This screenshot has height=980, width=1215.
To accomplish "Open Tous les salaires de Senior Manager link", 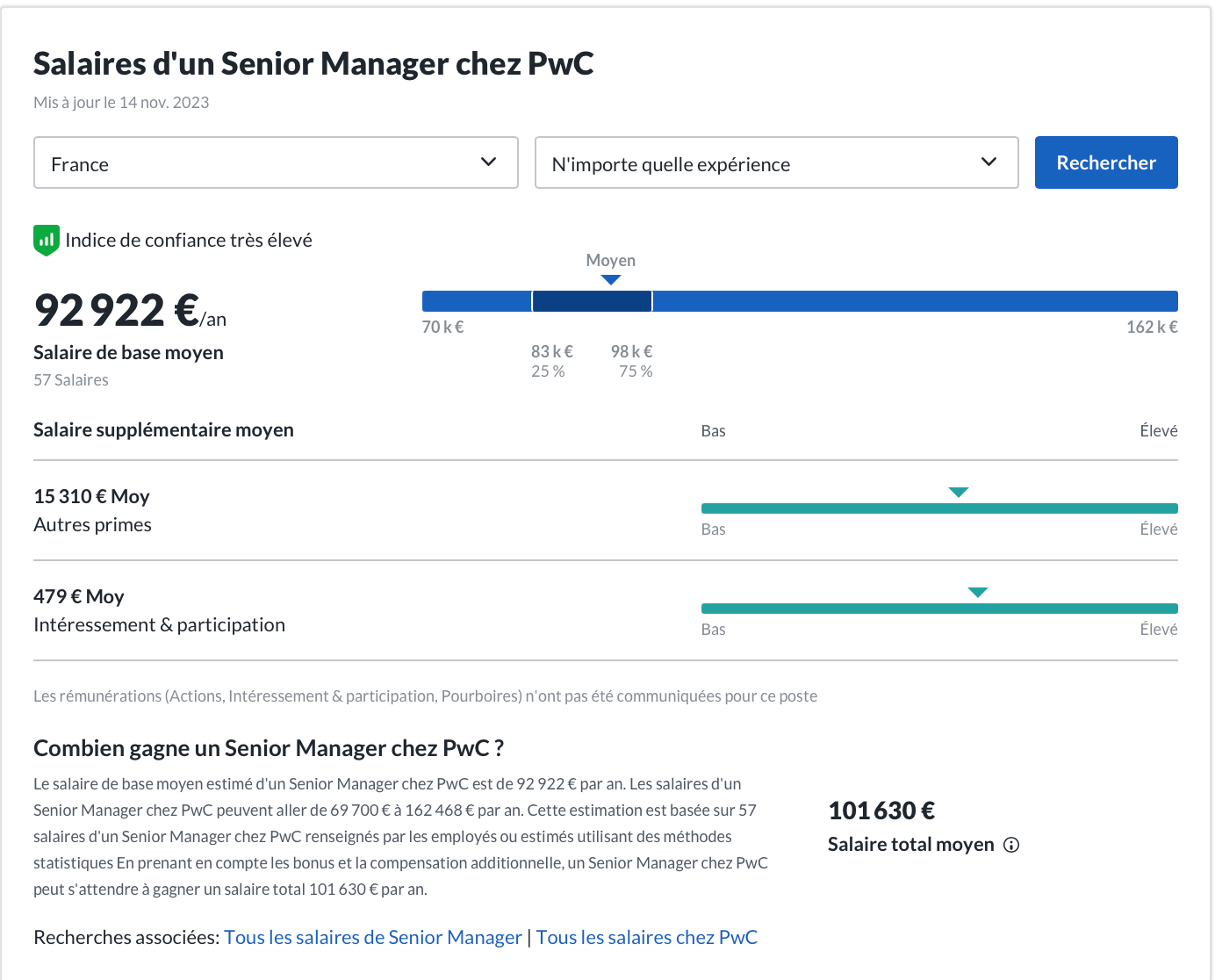I will click(x=373, y=937).
